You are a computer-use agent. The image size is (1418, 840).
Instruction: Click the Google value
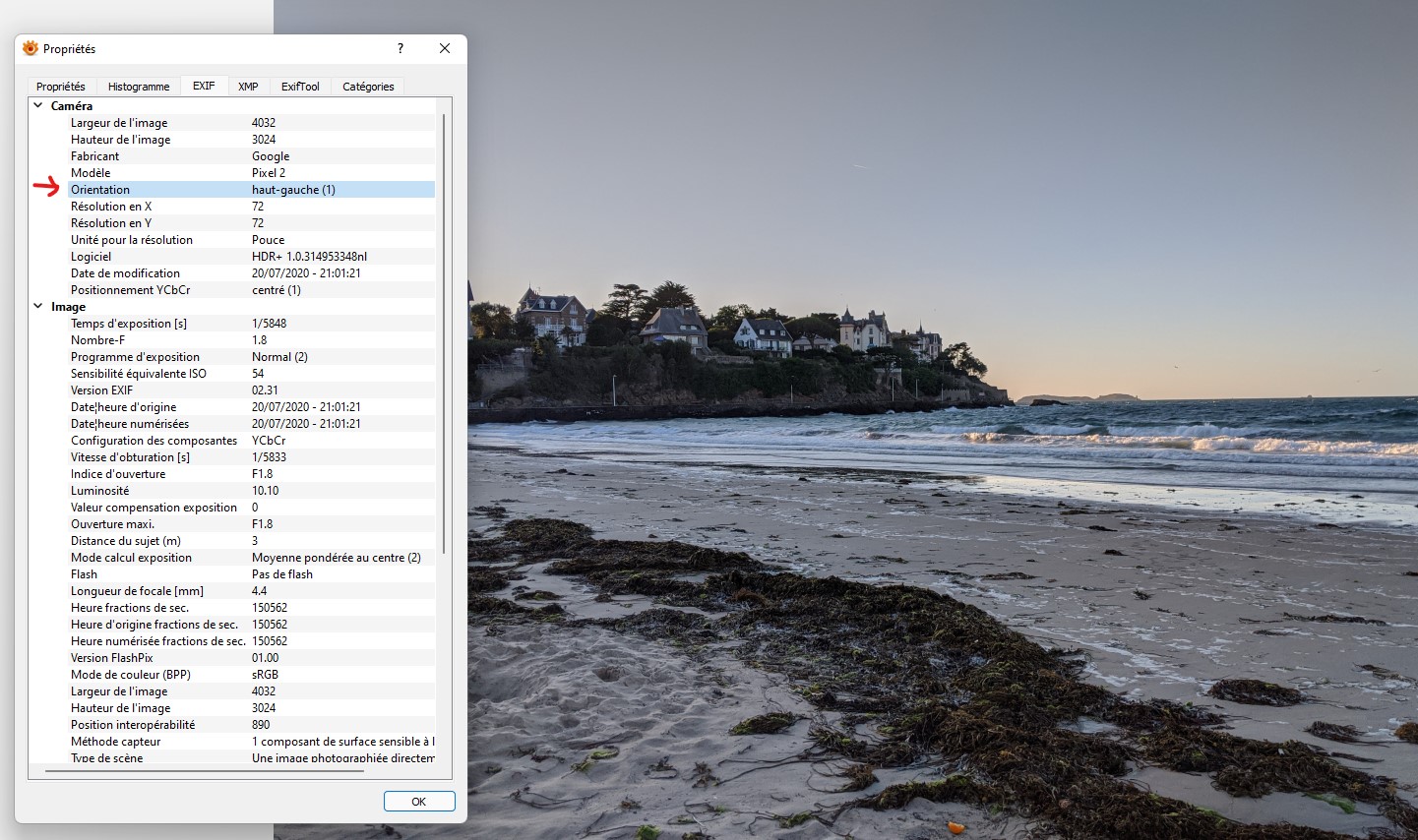(x=271, y=156)
